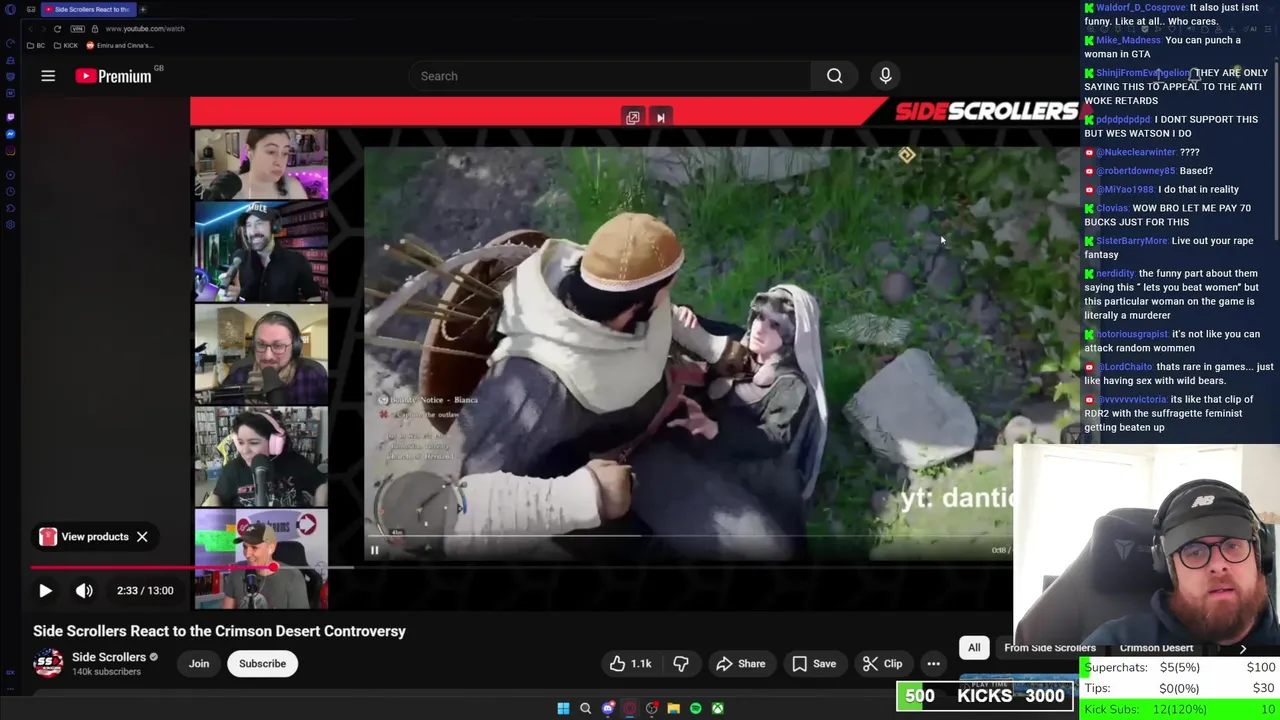Play the YouTube video

click(x=45, y=590)
